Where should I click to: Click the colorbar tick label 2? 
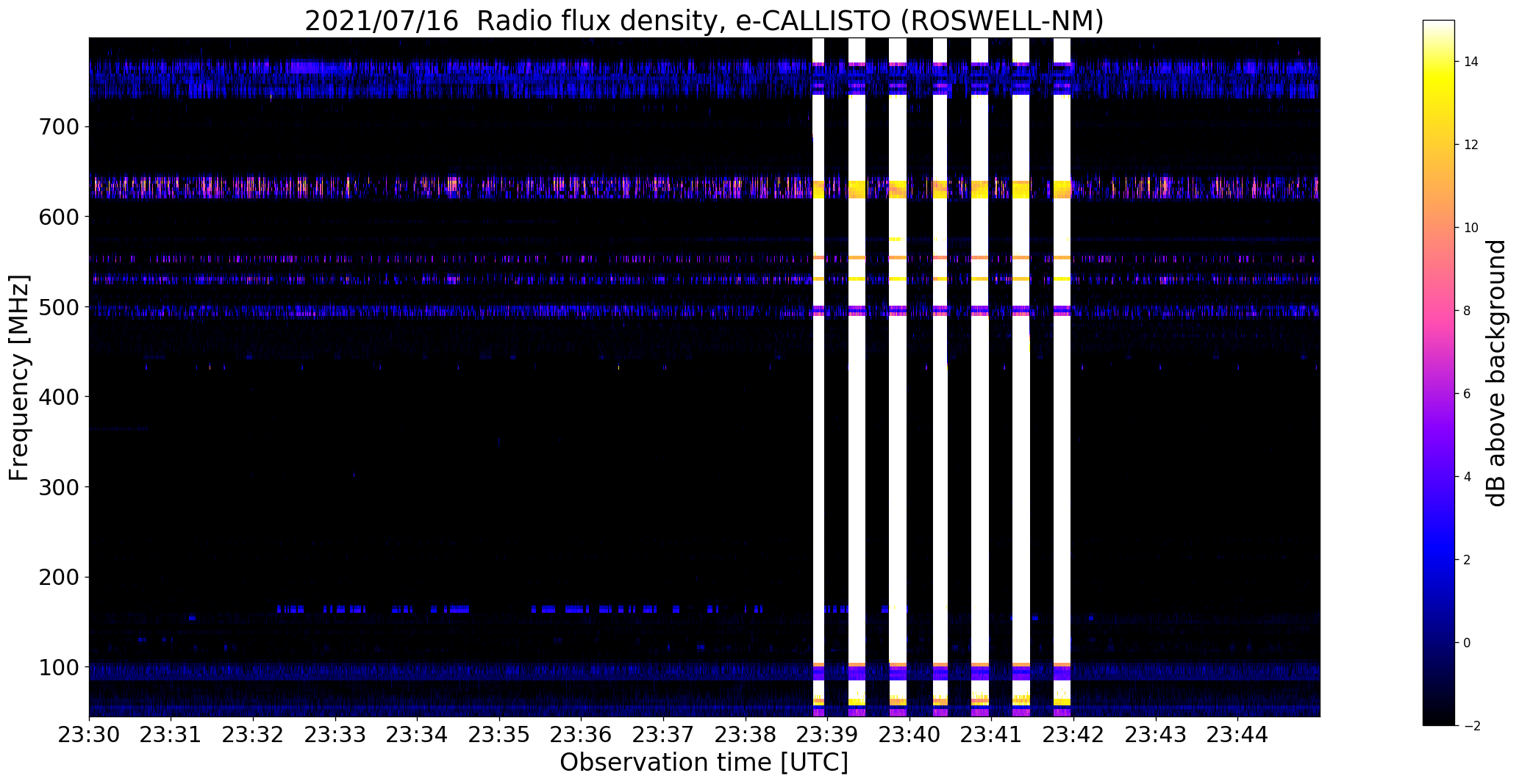coord(1468,560)
